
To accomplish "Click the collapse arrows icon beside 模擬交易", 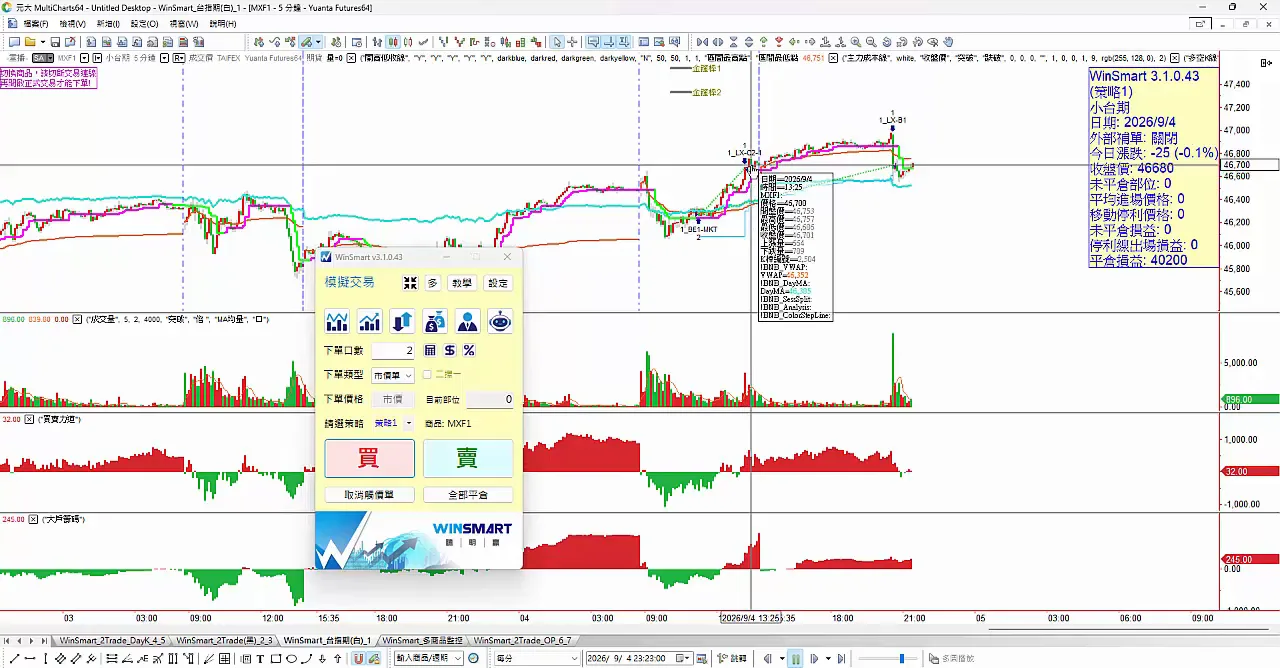I will tap(410, 283).
